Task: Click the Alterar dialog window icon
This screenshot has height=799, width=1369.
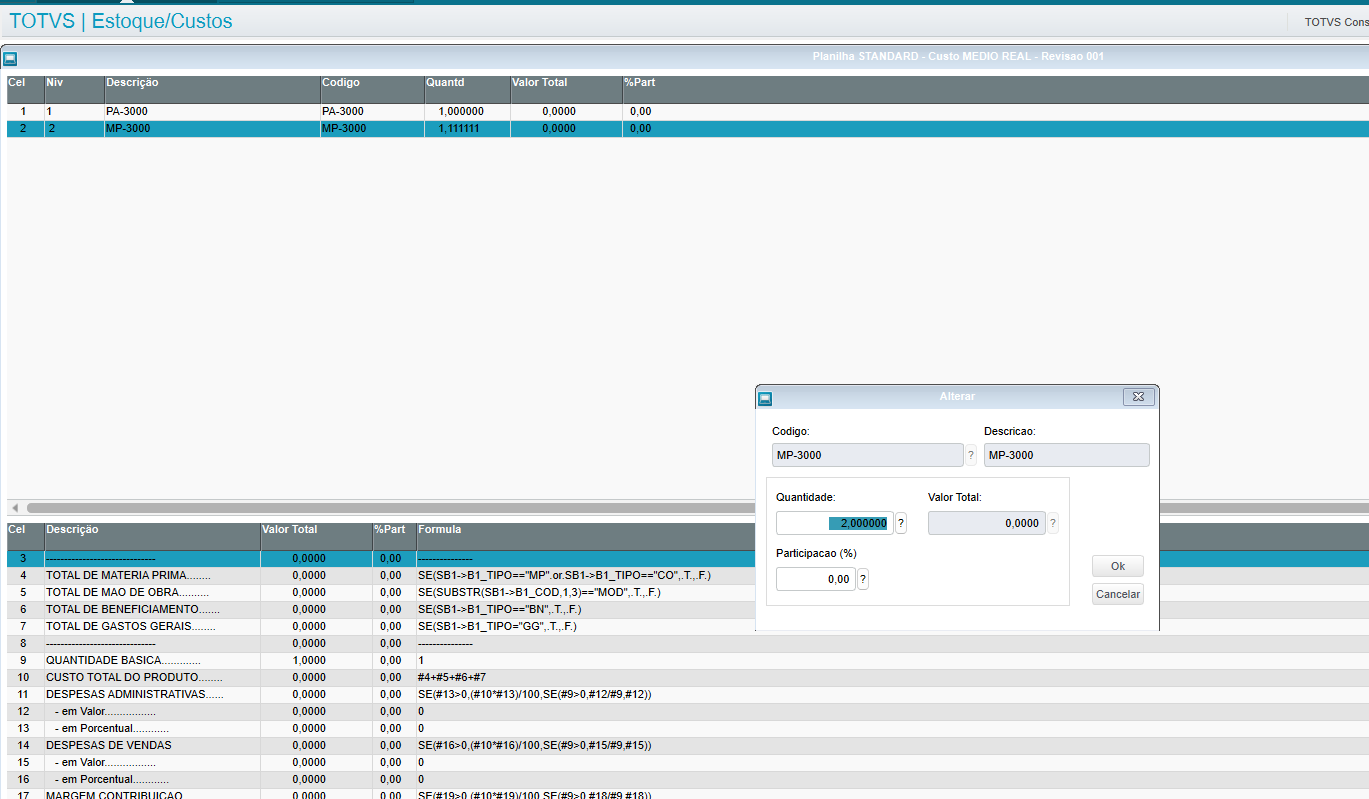Action: [x=765, y=398]
